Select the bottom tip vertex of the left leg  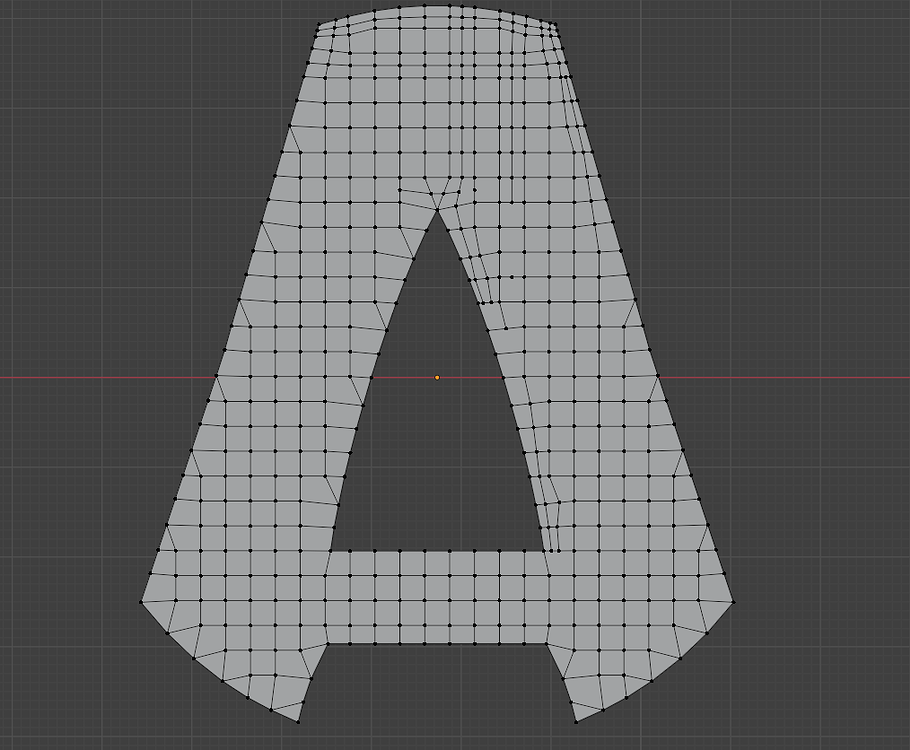coord(298,722)
